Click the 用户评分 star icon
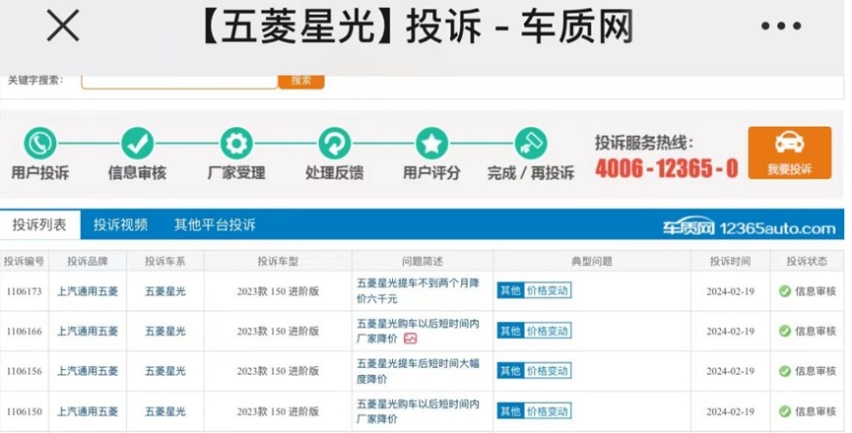The image size is (852, 433). (431, 143)
